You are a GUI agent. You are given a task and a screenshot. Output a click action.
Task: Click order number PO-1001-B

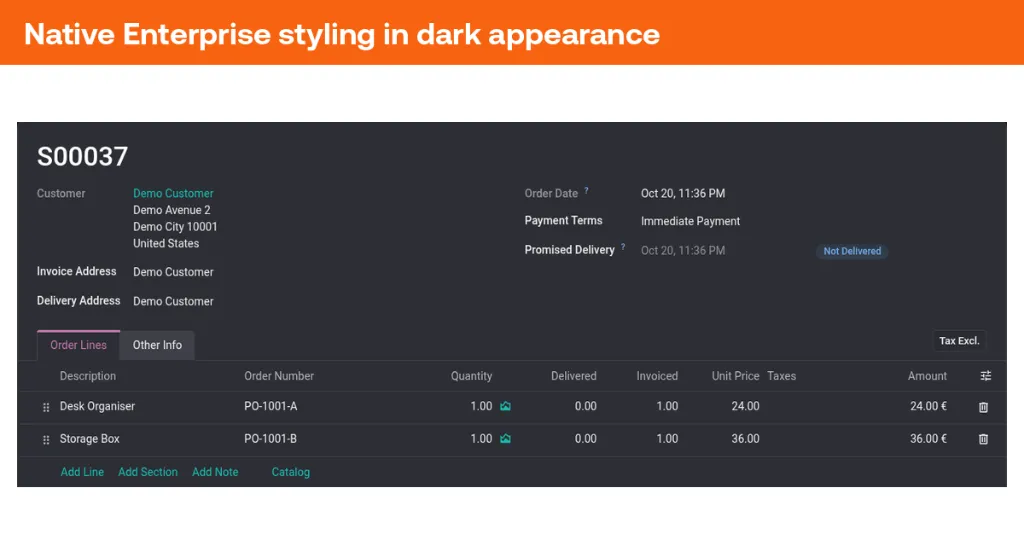(x=270, y=439)
